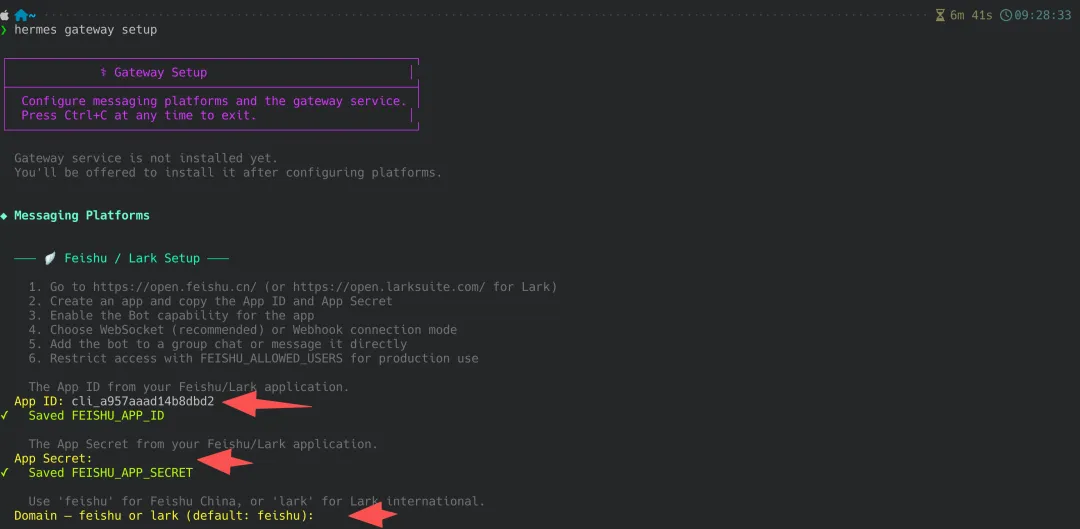This screenshot has width=1080, height=529.
Task: Click step 2 'Create an app and copy' line
Action: pos(211,301)
